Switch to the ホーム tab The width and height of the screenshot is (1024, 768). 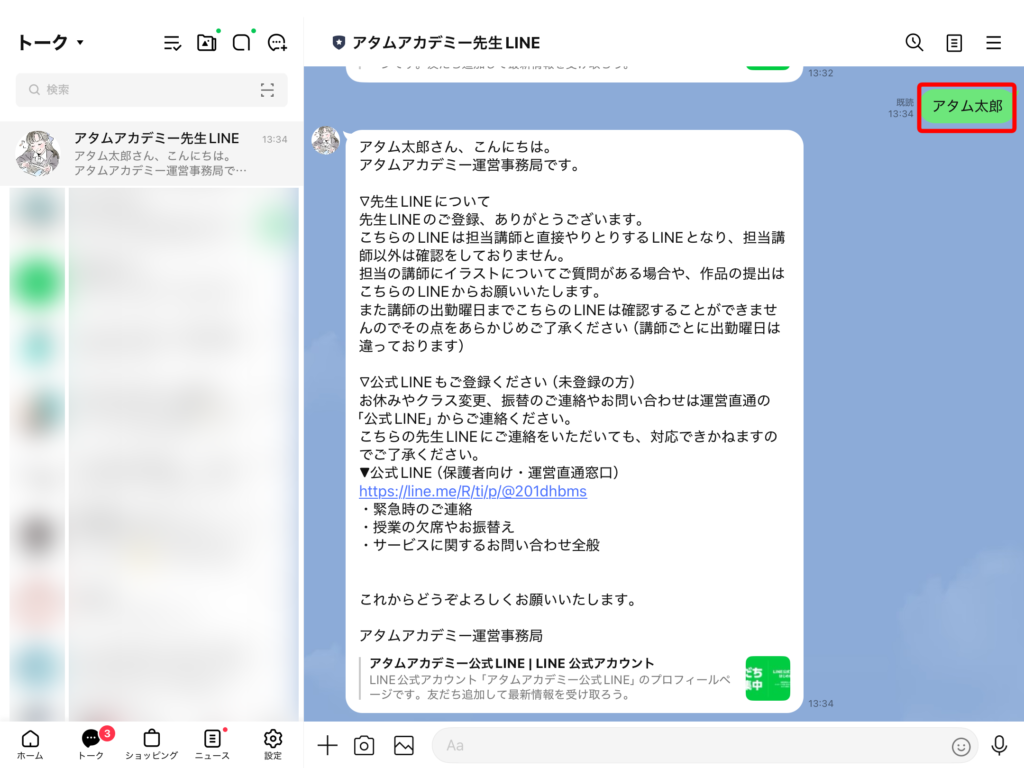point(30,744)
